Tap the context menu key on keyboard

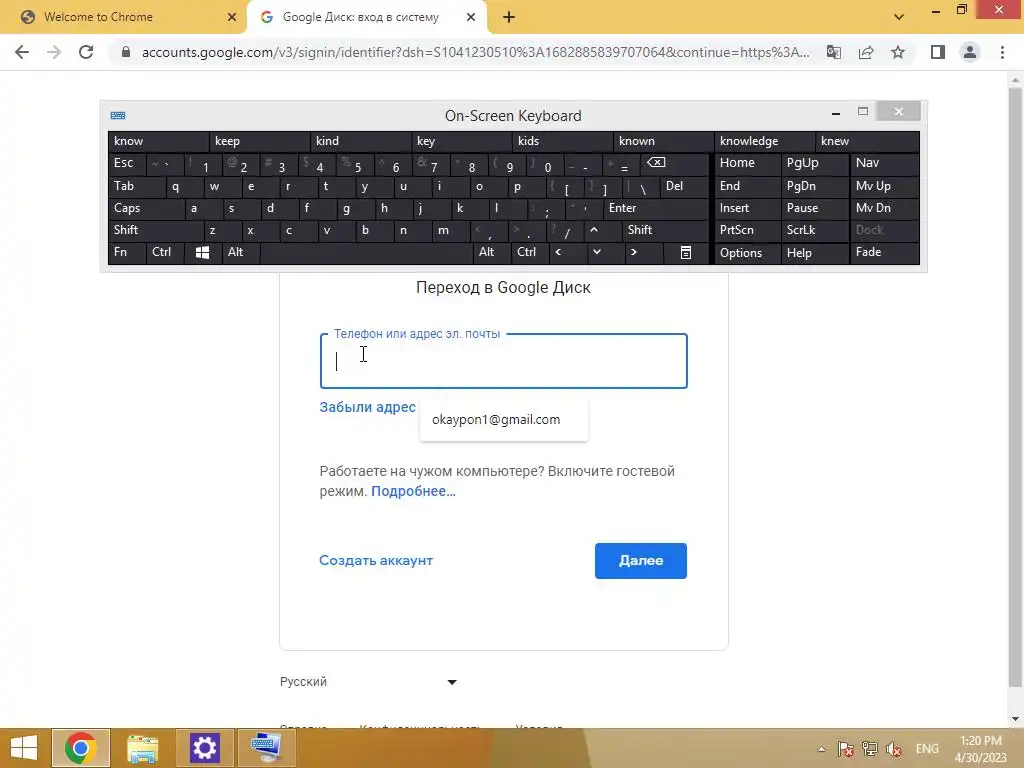[686, 252]
